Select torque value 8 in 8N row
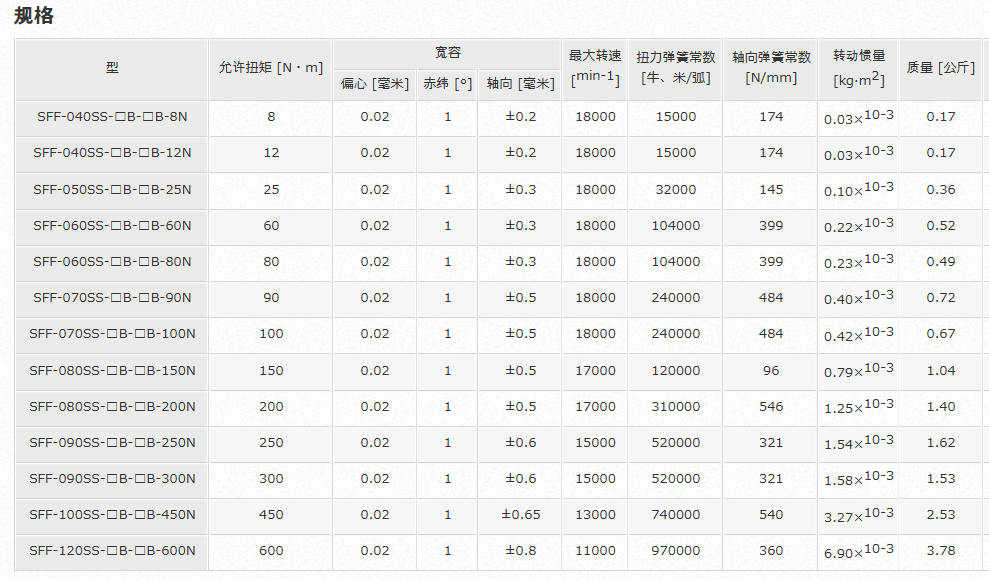 point(271,117)
